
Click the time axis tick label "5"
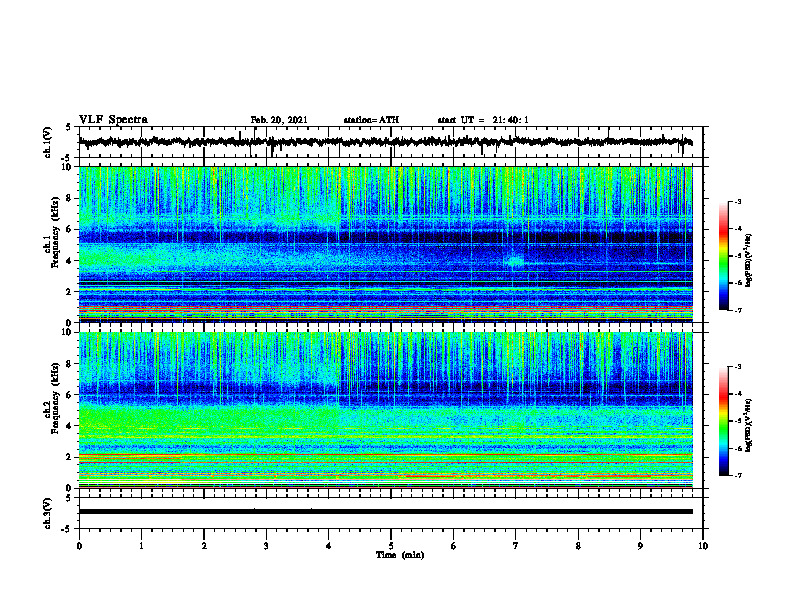[391, 546]
